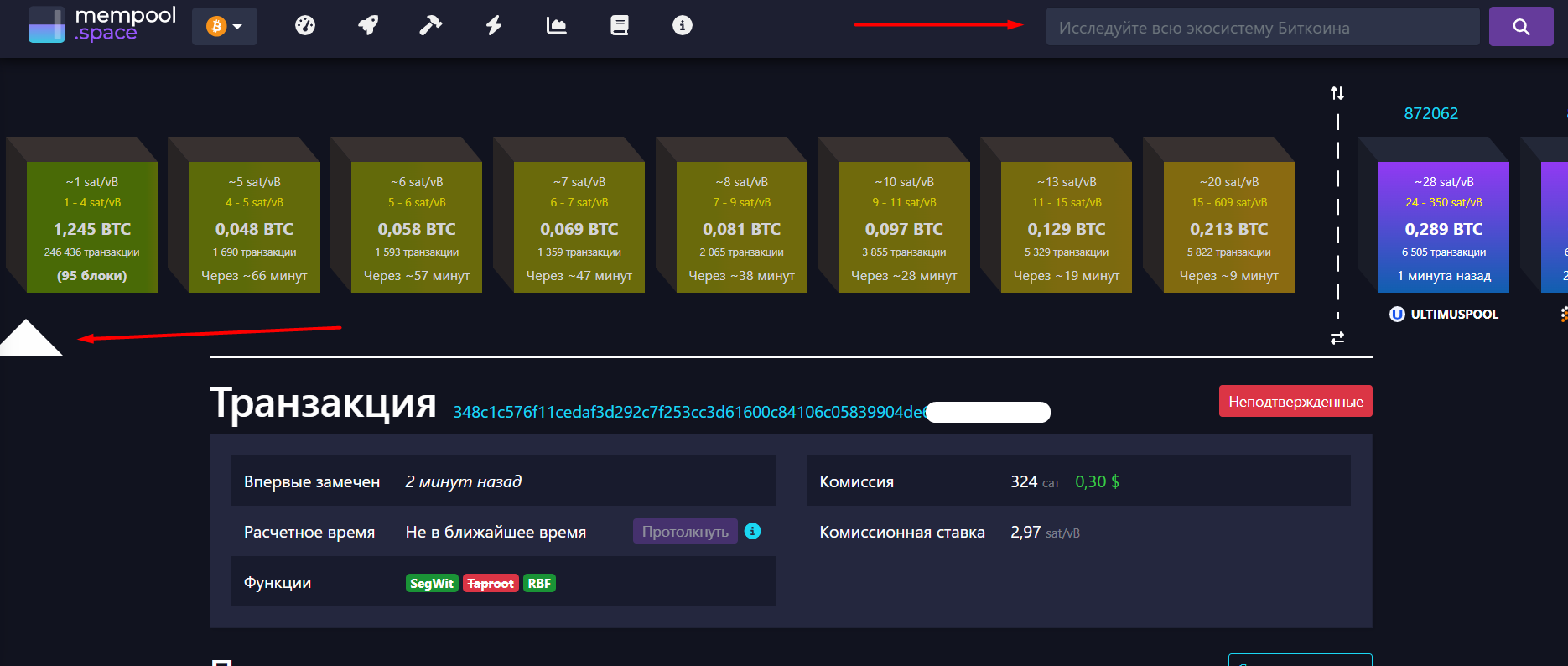This screenshot has width=1568, height=666.
Task: Open the documentation book icon
Action: 620,26
